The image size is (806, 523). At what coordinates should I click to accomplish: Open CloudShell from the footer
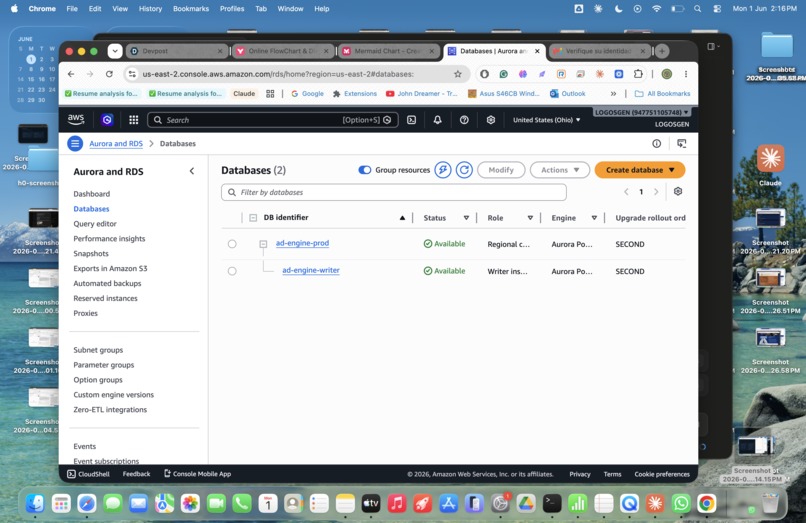(x=88, y=474)
